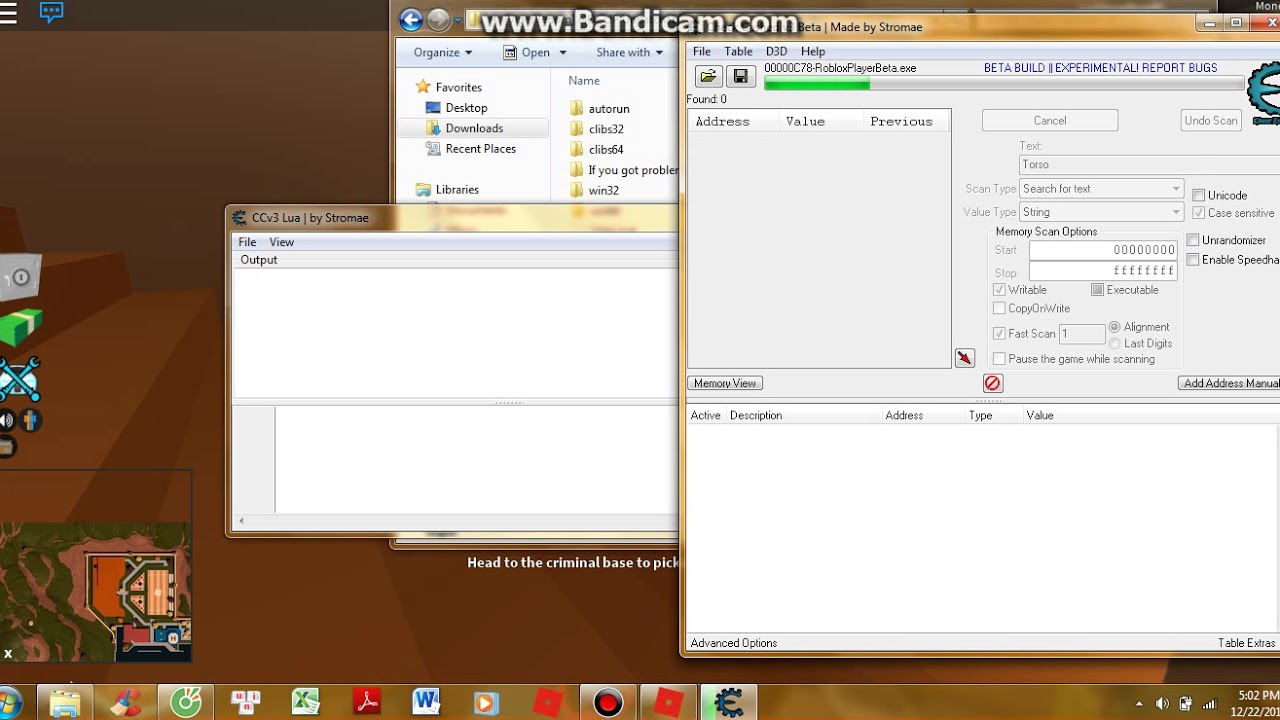The image size is (1280, 720).
Task: Open the View menu in CCv3 Lua window
Action: (282, 242)
